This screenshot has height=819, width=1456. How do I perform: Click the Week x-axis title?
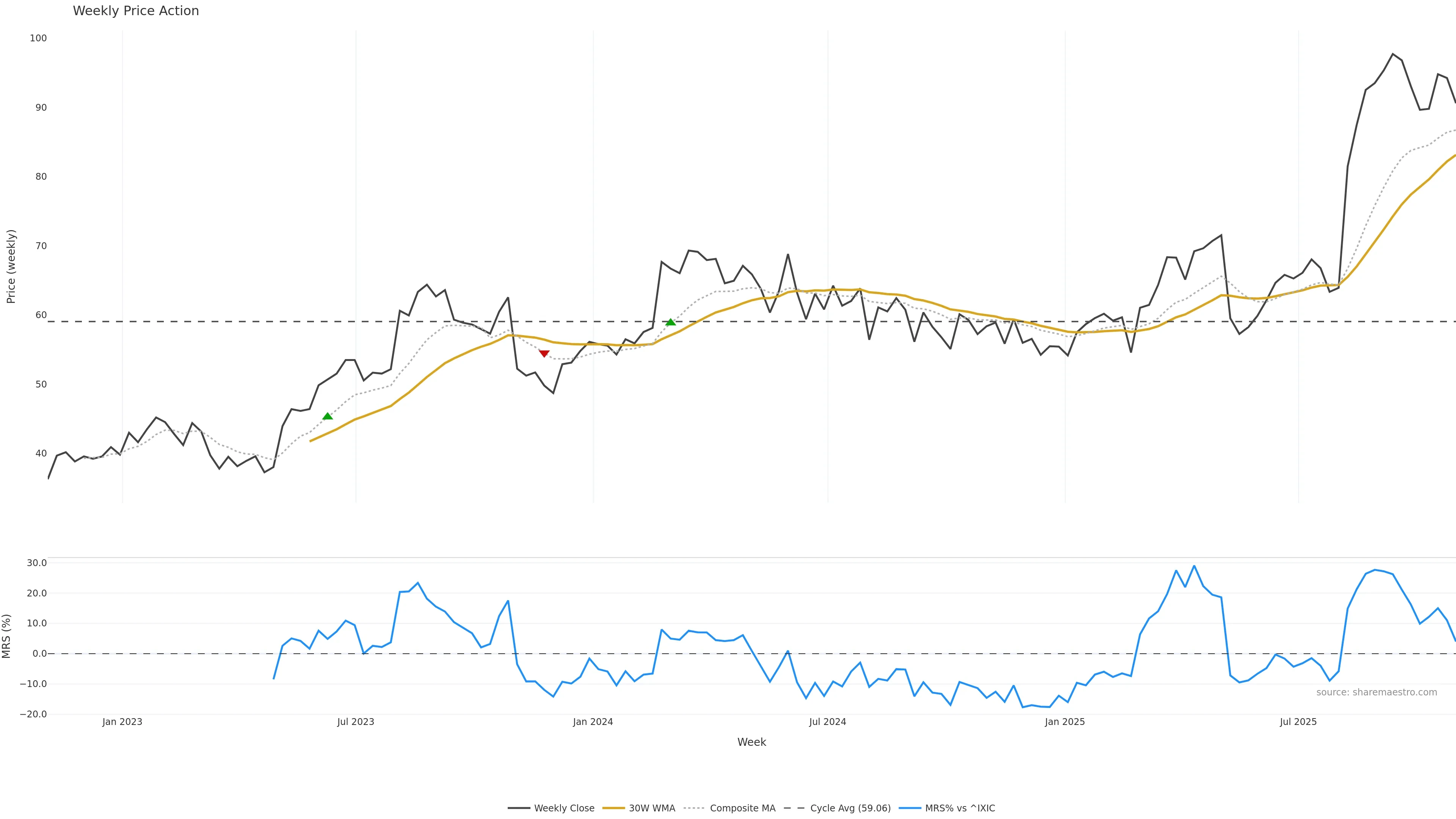751,742
